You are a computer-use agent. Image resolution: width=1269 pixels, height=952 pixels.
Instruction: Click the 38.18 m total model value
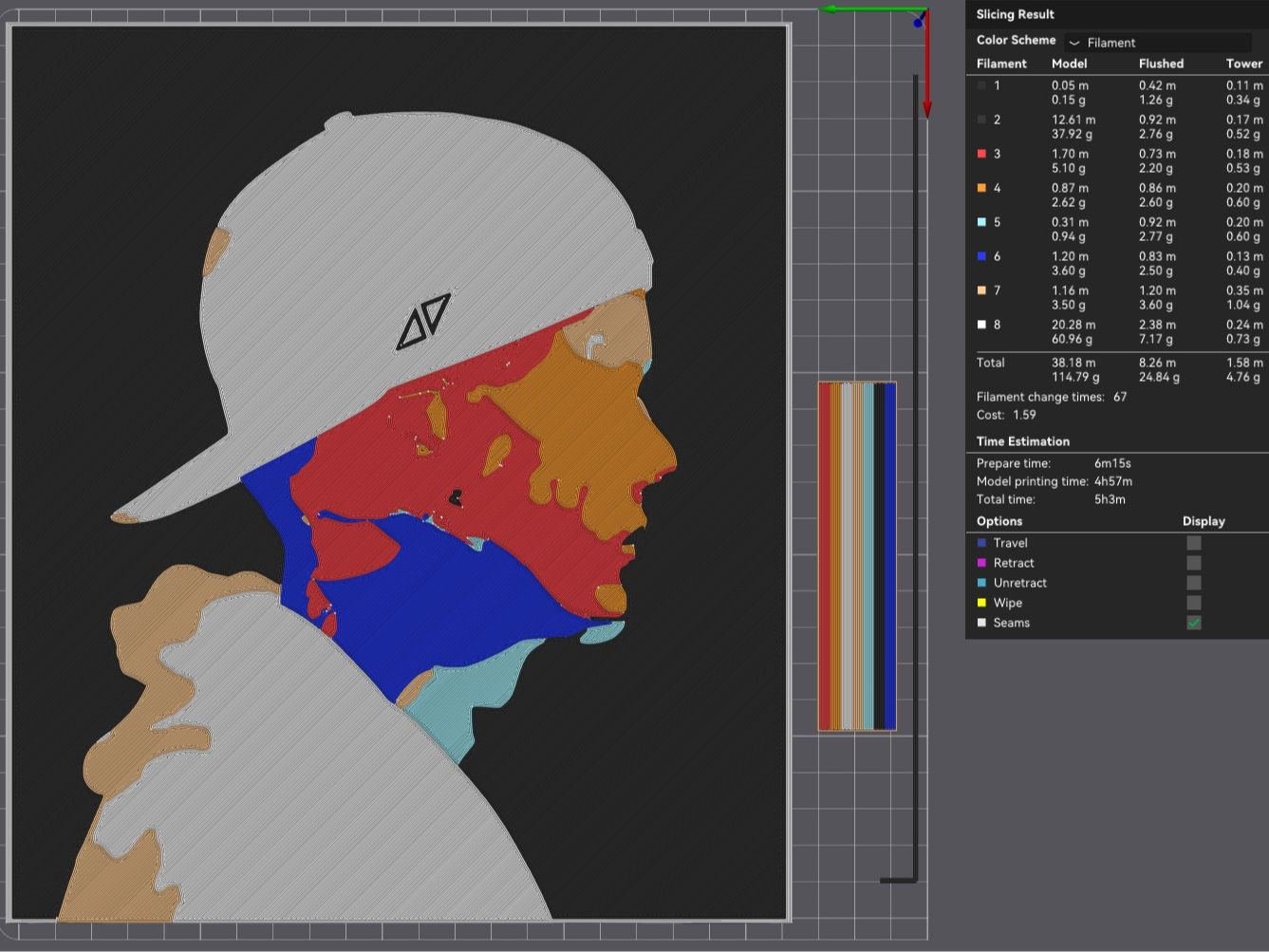[1073, 363]
